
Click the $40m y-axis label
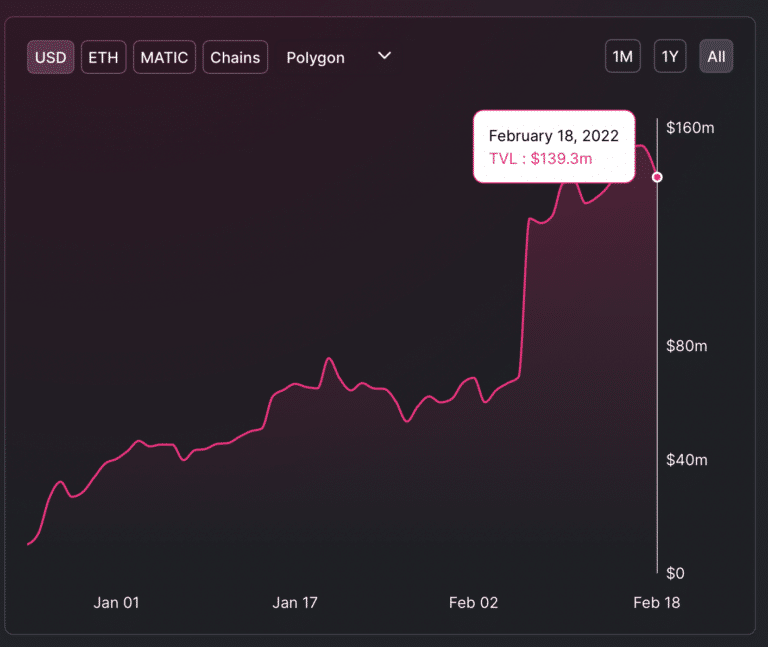687,460
